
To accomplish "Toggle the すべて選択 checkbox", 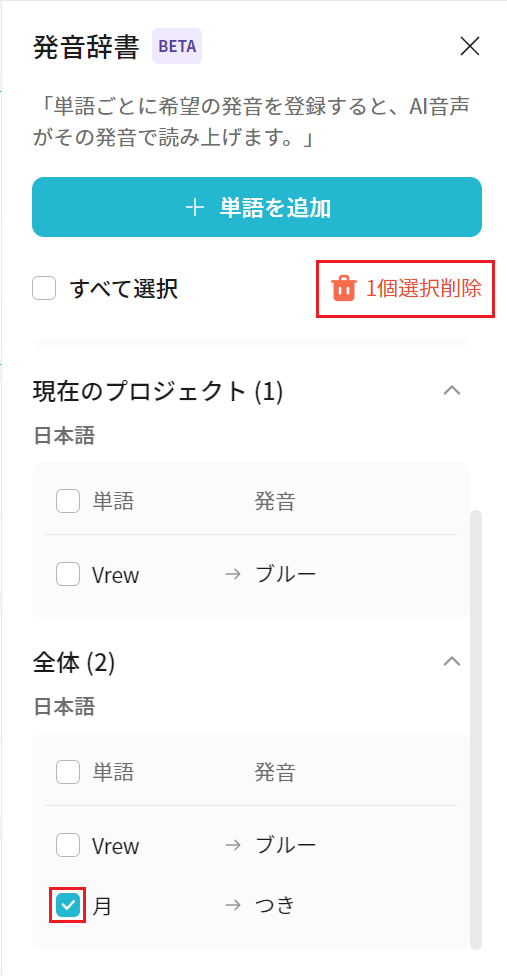I will [x=44, y=288].
